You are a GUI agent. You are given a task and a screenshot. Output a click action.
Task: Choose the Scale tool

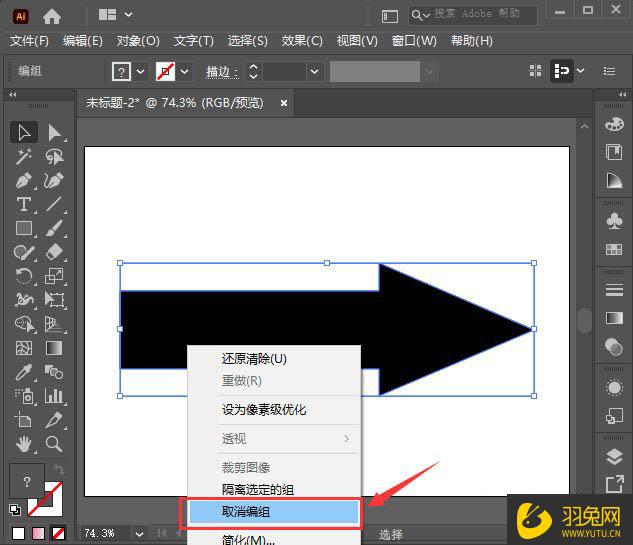(54, 277)
